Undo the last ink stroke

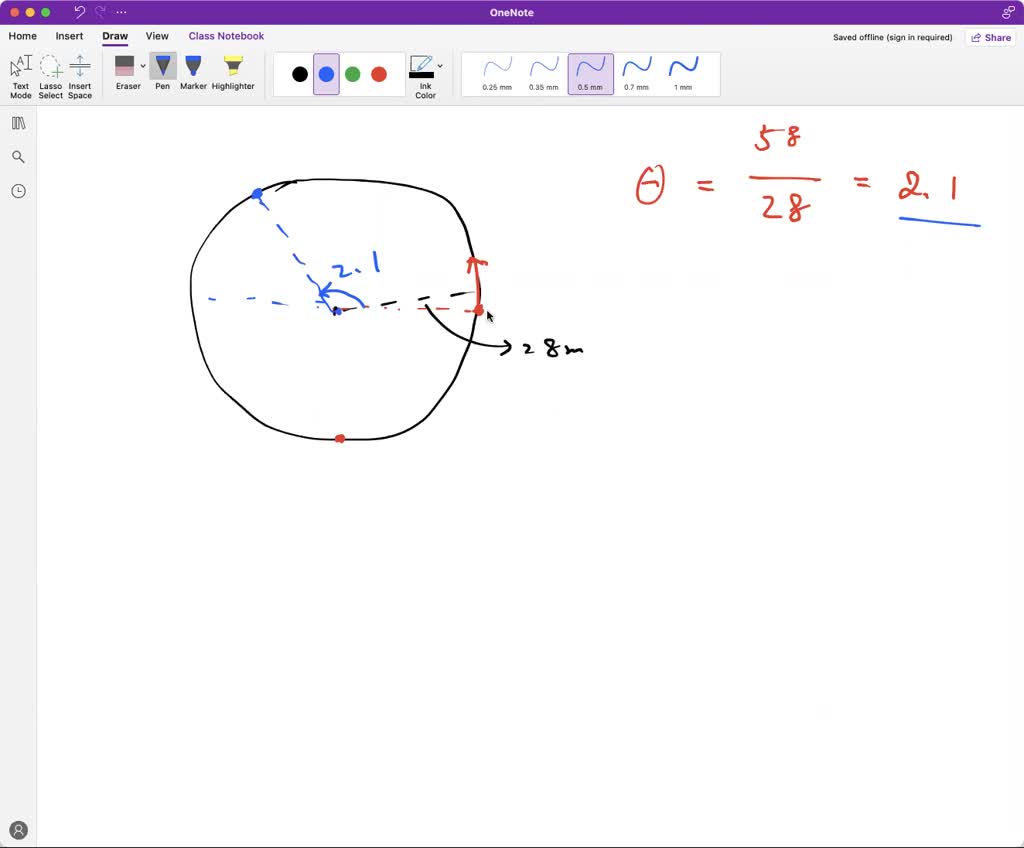80,12
